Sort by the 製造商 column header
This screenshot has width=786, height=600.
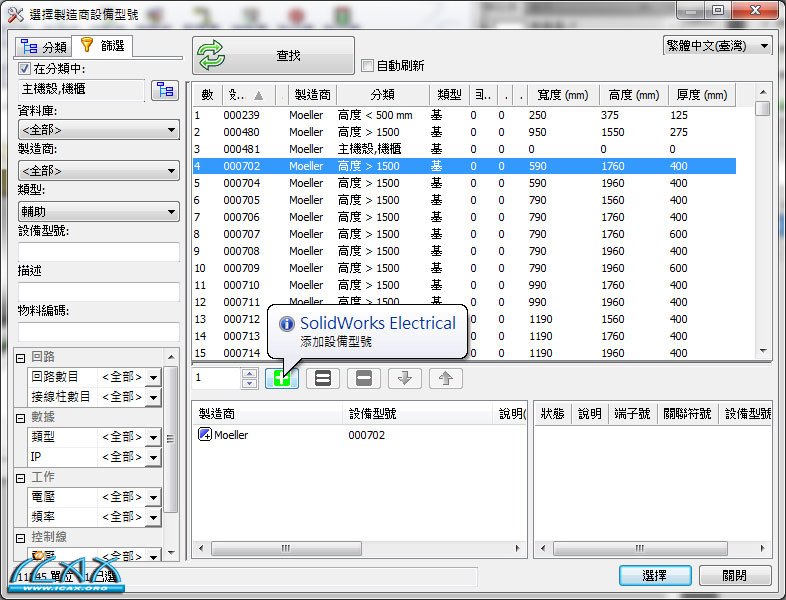(312, 95)
